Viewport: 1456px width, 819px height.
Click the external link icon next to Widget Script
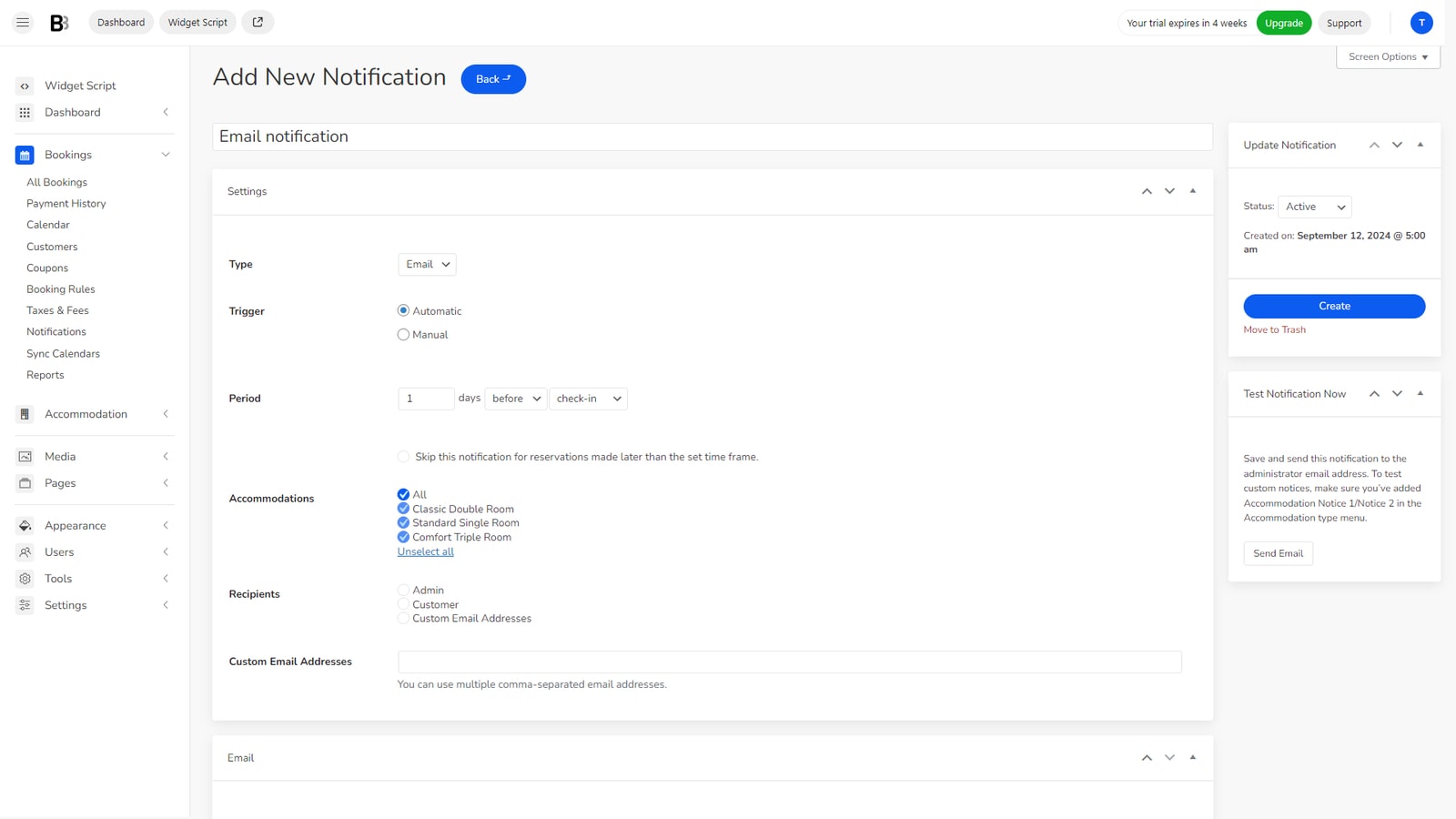257,22
